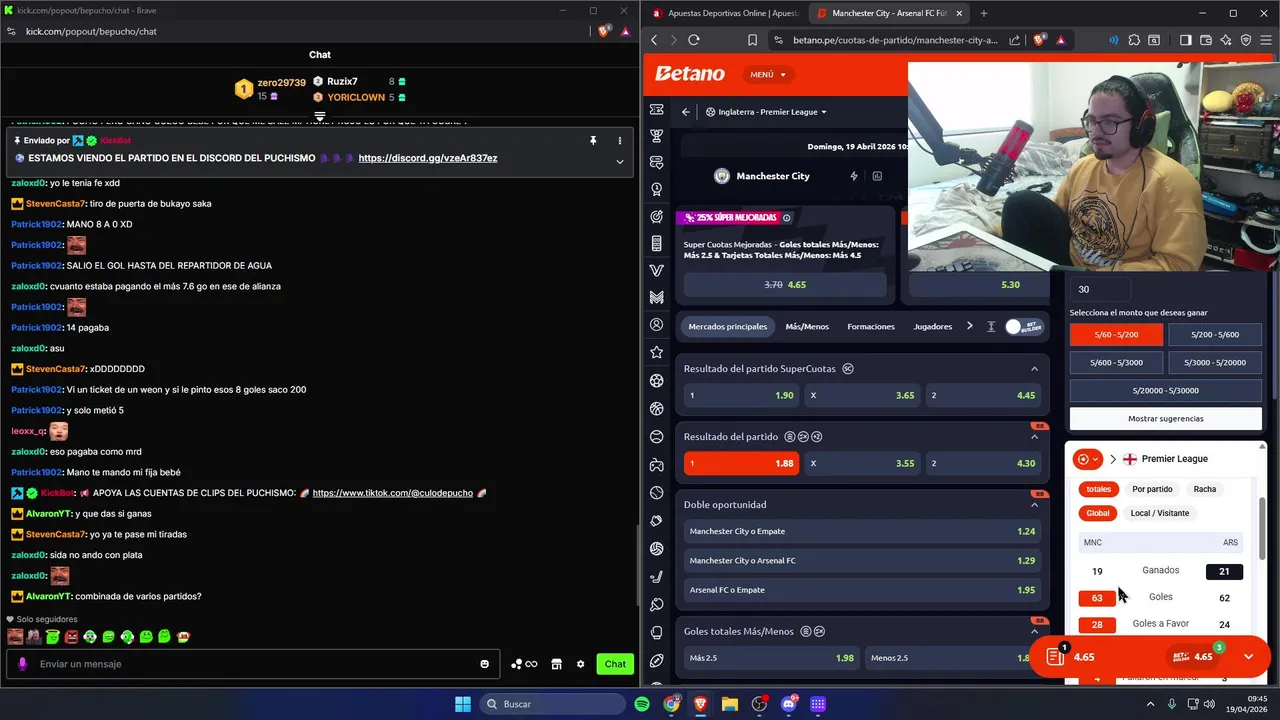Open the Jugadores tab
Image resolution: width=1280 pixels, height=720 pixels.
point(933,326)
